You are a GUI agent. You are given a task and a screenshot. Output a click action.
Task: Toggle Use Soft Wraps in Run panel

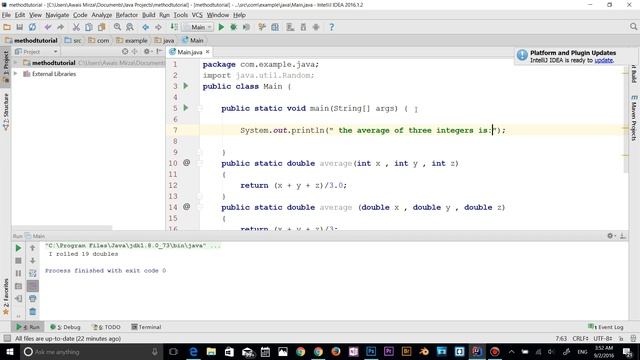coord(33,273)
